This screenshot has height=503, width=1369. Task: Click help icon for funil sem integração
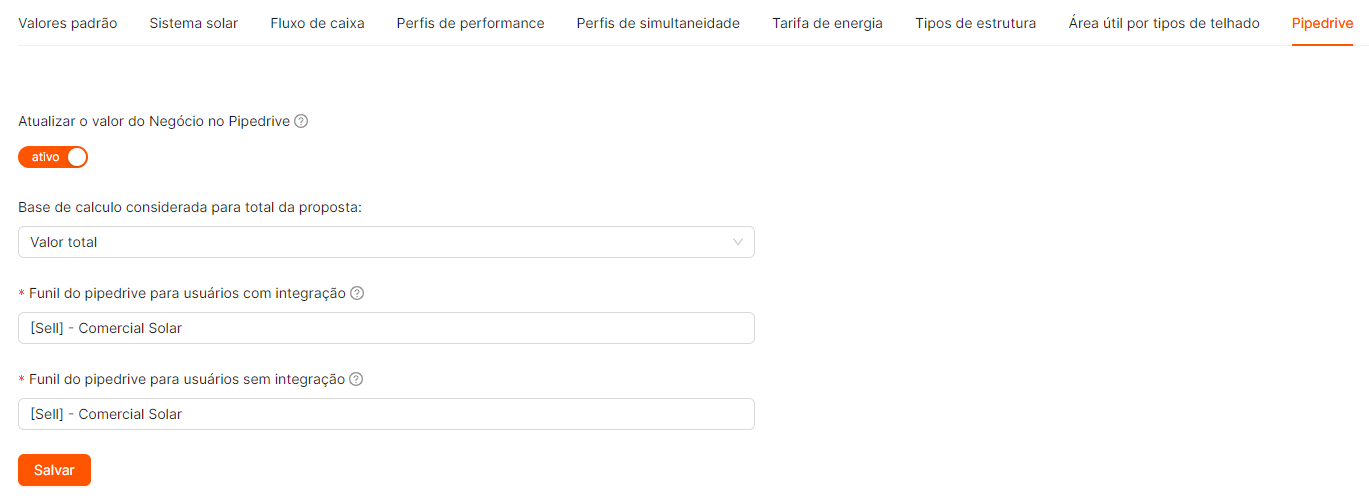coord(356,380)
